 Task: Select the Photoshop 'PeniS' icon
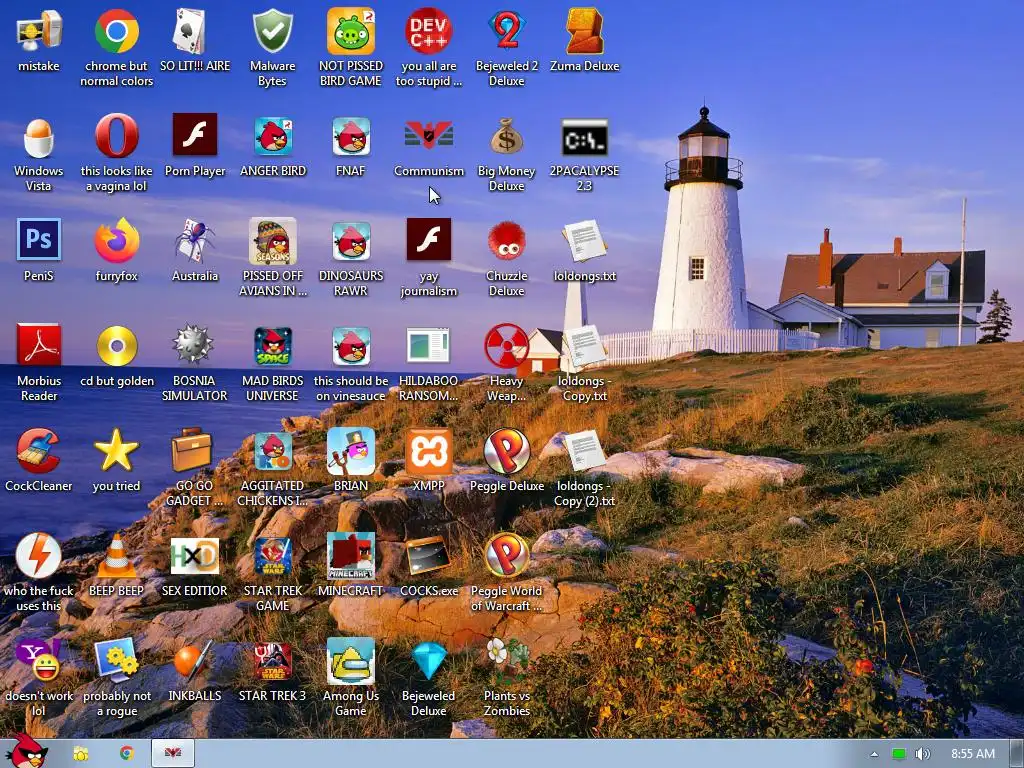[x=39, y=240]
